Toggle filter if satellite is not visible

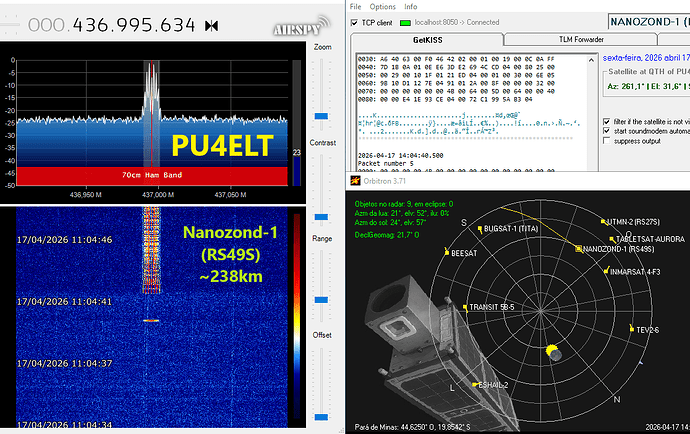pos(606,121)
